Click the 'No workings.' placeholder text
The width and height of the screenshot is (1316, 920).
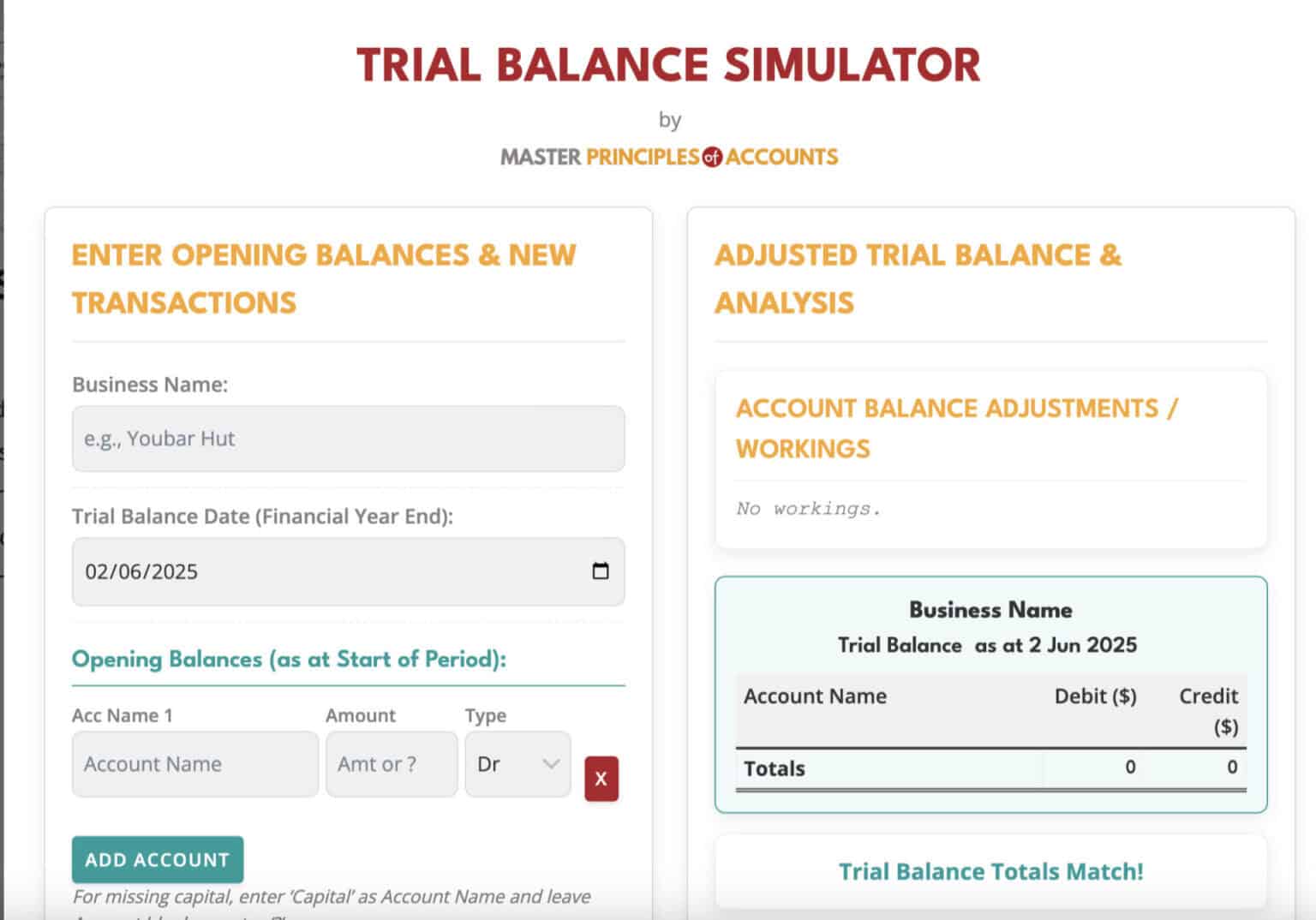coord(808,509)
